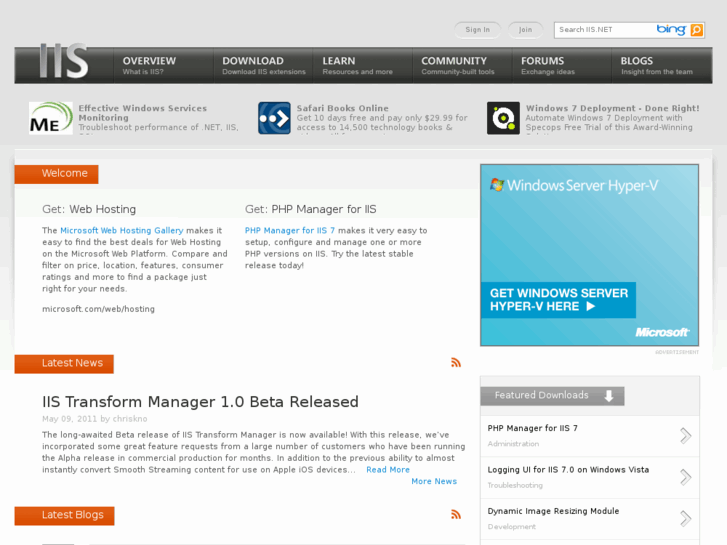The width and height of the screenshot is (727, 545).
Task: Click the Administration category label
Action: (x=513, y=444)
